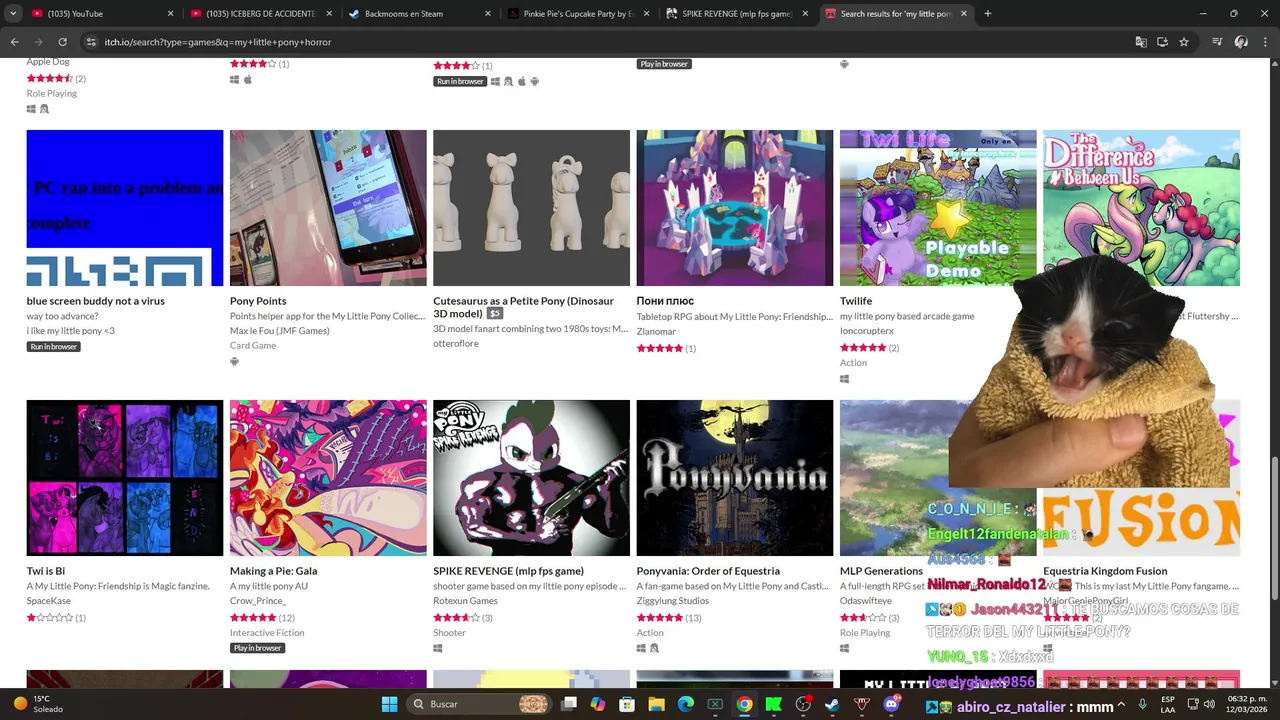Click Play in browser under Making a Pie
Screen dimensions: 1280x720
point(257,648)
